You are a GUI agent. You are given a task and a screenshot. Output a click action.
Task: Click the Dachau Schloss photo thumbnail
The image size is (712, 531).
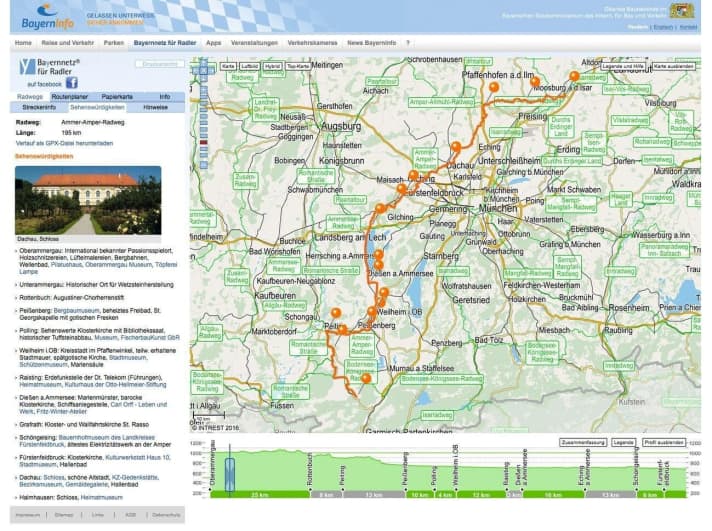[x=87, y=200]
